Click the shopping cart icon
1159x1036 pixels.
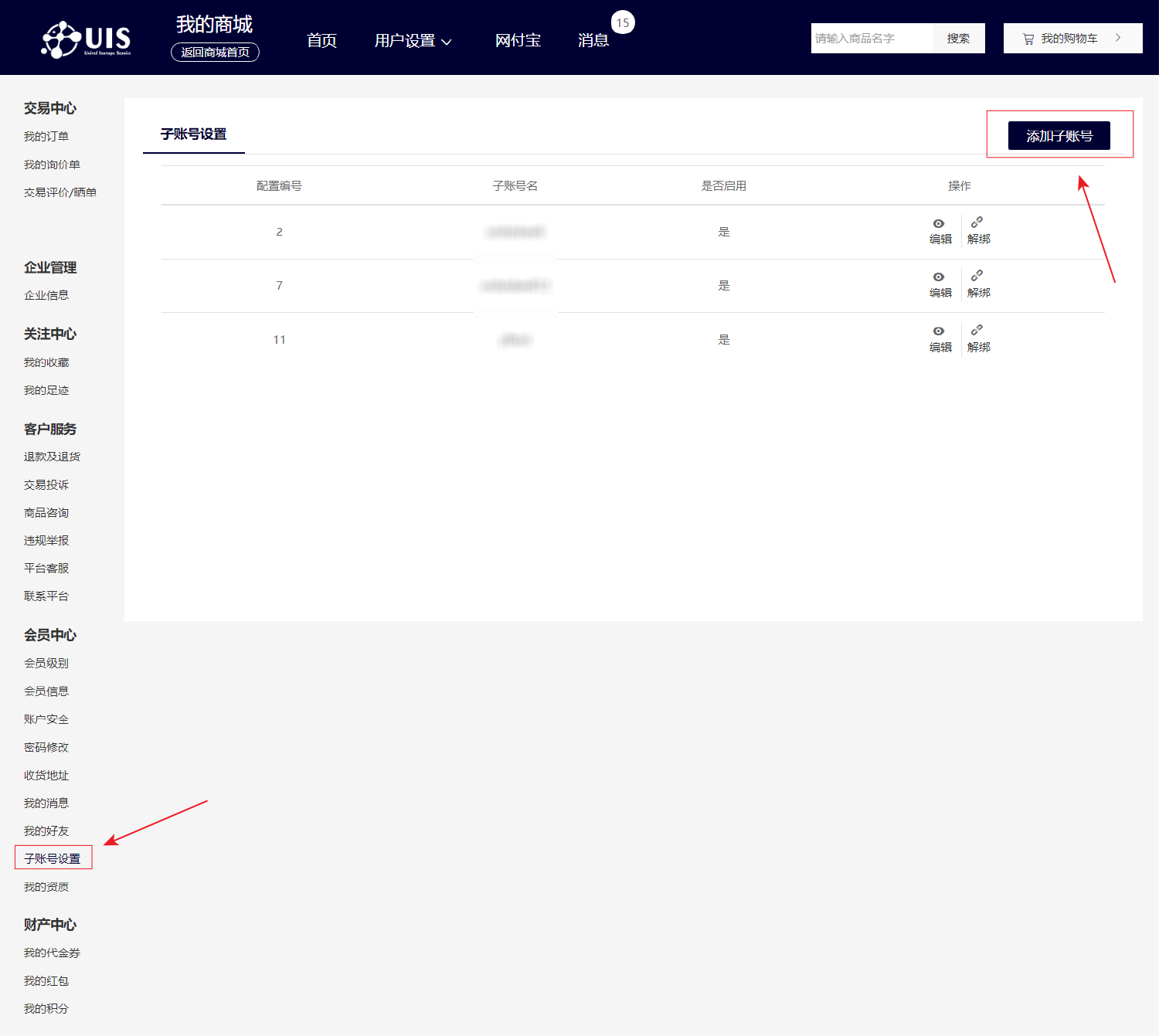pos(1028,39)
